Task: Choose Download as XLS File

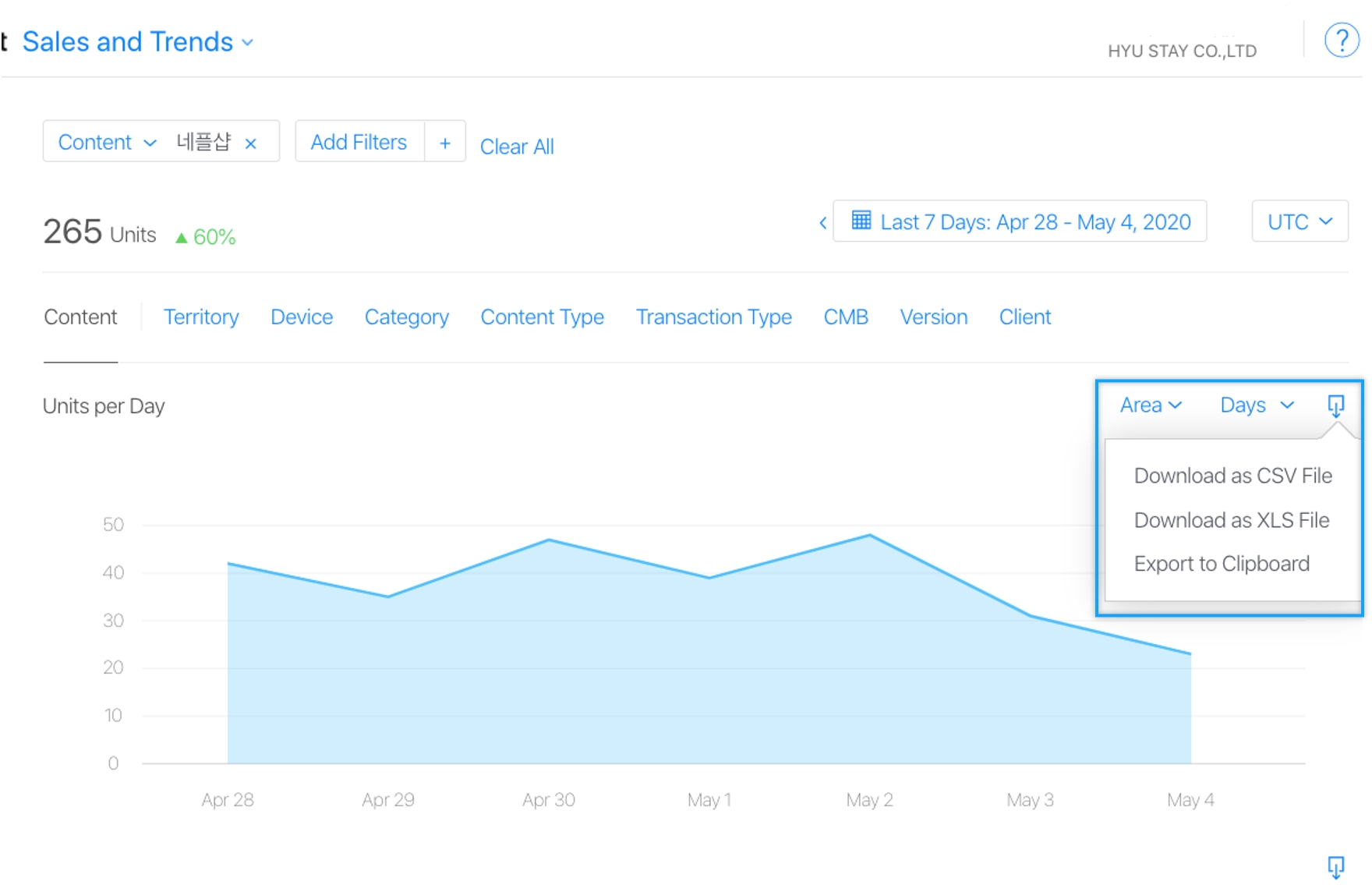Action: [1231, 520]
